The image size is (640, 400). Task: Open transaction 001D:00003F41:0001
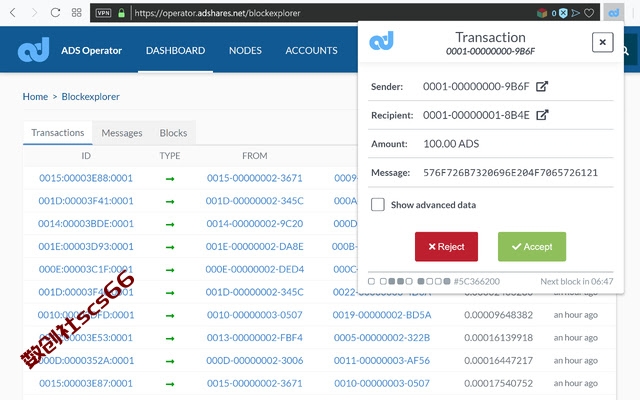(86, 201)
